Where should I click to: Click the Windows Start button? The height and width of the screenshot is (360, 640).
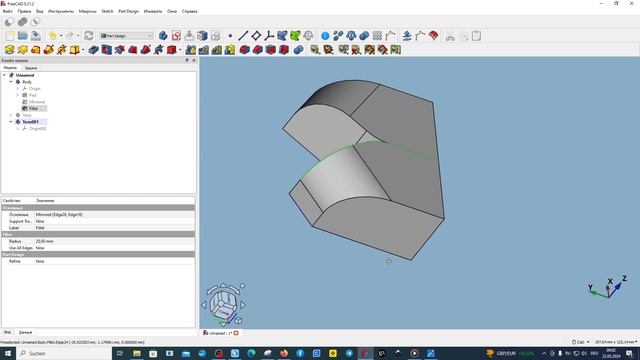tap(8, 353)
